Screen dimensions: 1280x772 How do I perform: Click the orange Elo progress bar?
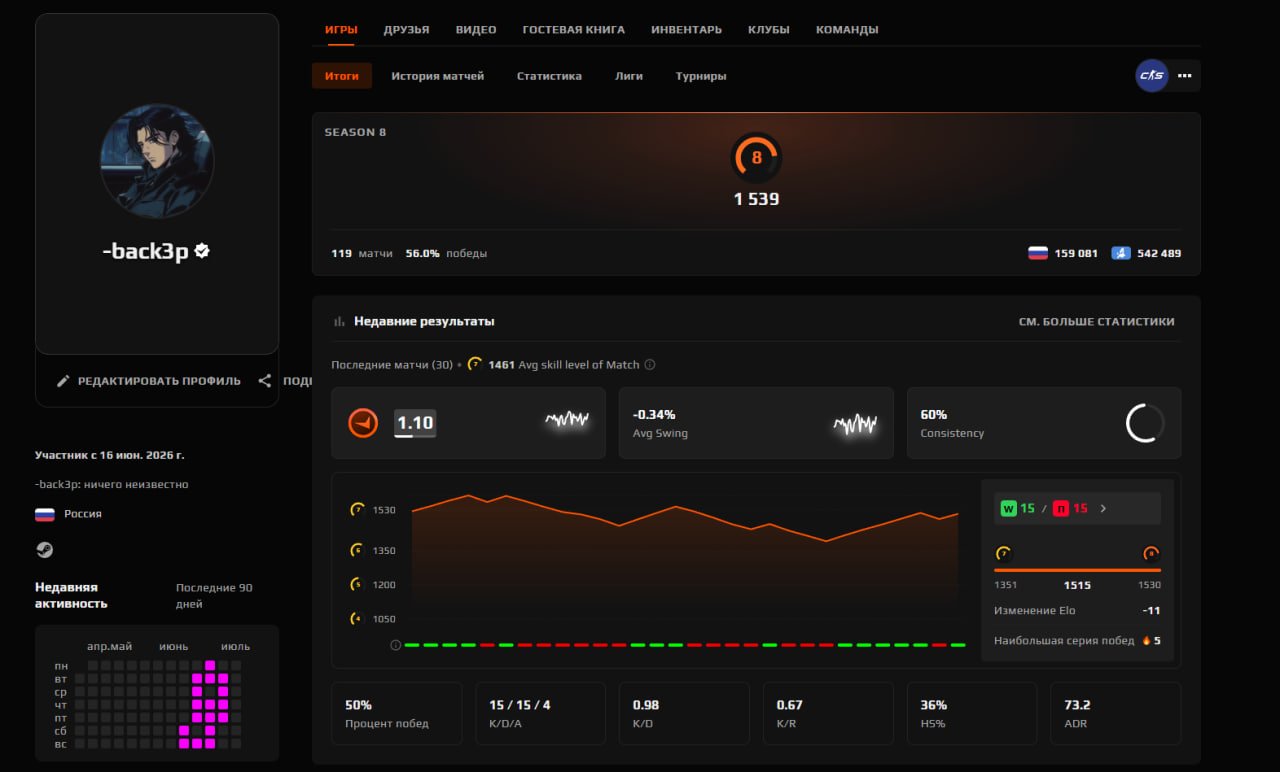(1077, 570)
